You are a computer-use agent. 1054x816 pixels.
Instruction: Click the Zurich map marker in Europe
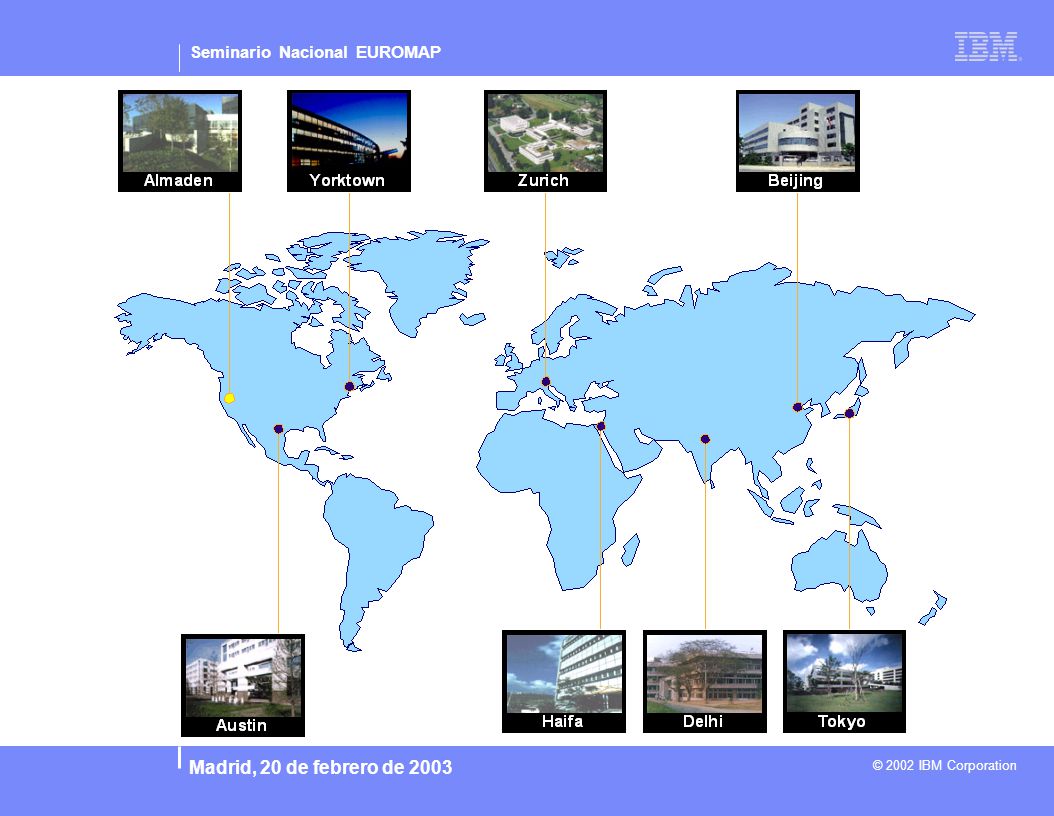[546, 381]
